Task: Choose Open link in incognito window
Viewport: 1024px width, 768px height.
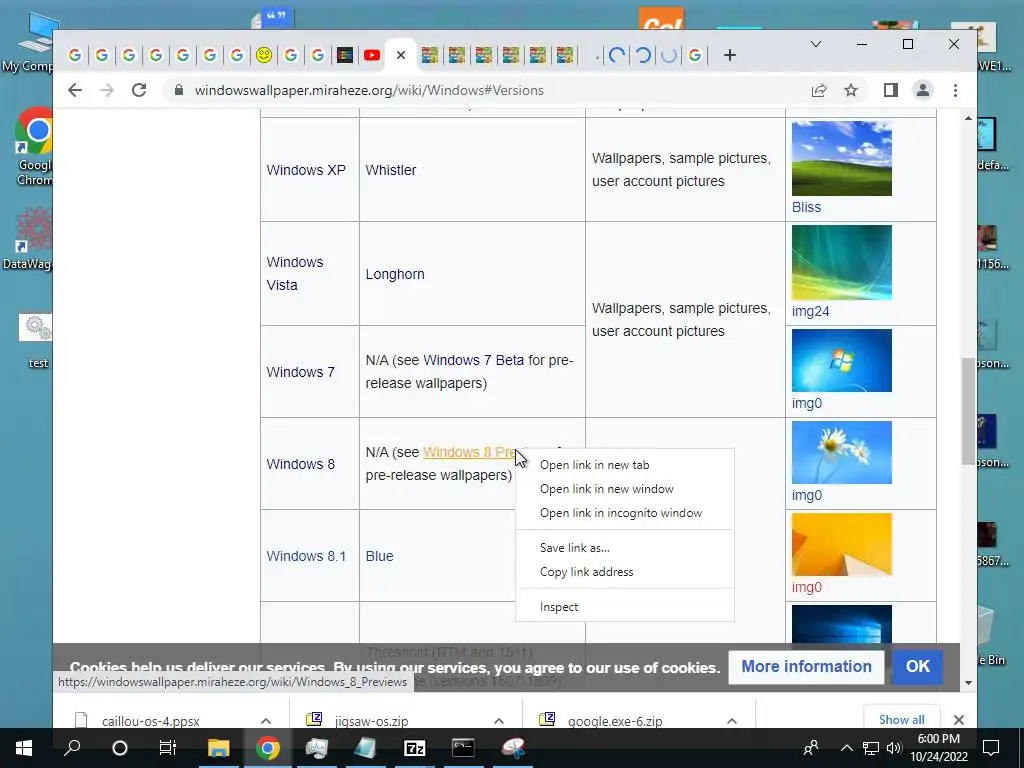Action: [x=625, y=513]
